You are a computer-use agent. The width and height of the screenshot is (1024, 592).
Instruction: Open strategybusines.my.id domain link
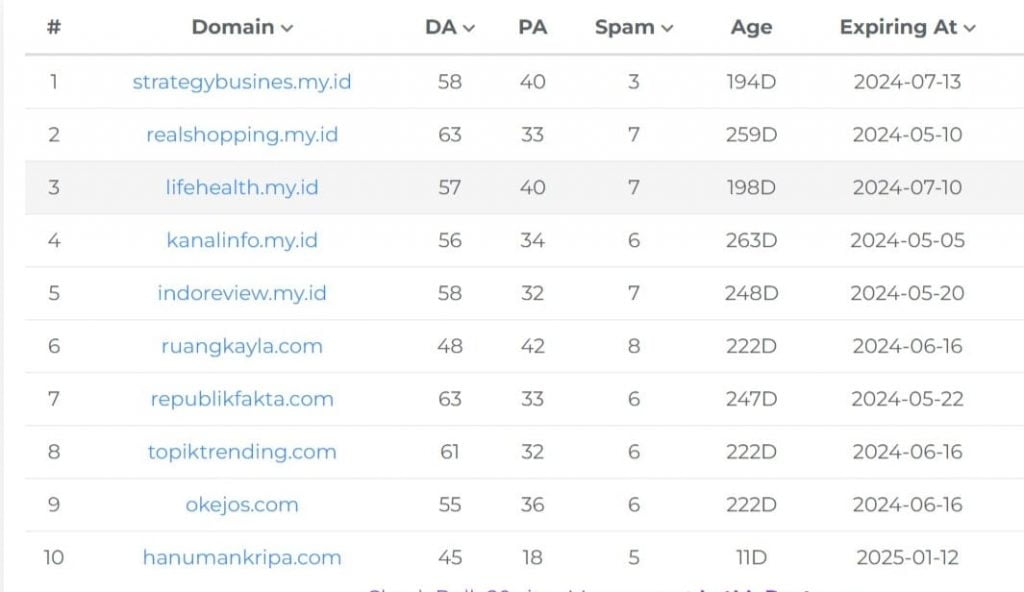pyautogui.click(x=242, y=82)
